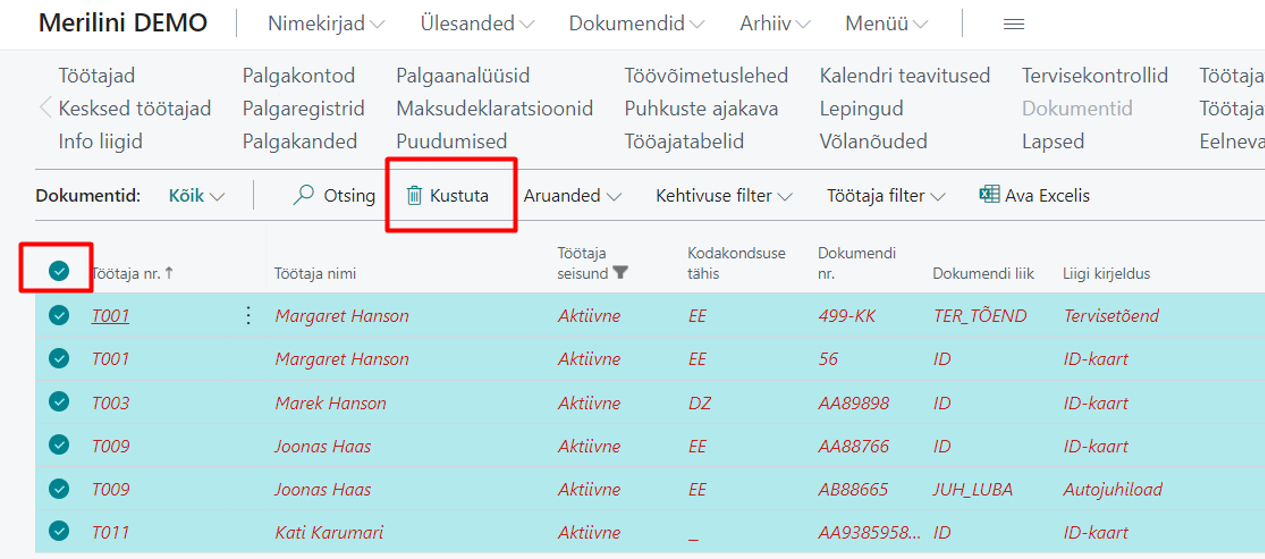Image resolution: width=1265 pixels, height=559 pixels.
Task: Click the Merilini DEMO company name
Action: (123, 24)
